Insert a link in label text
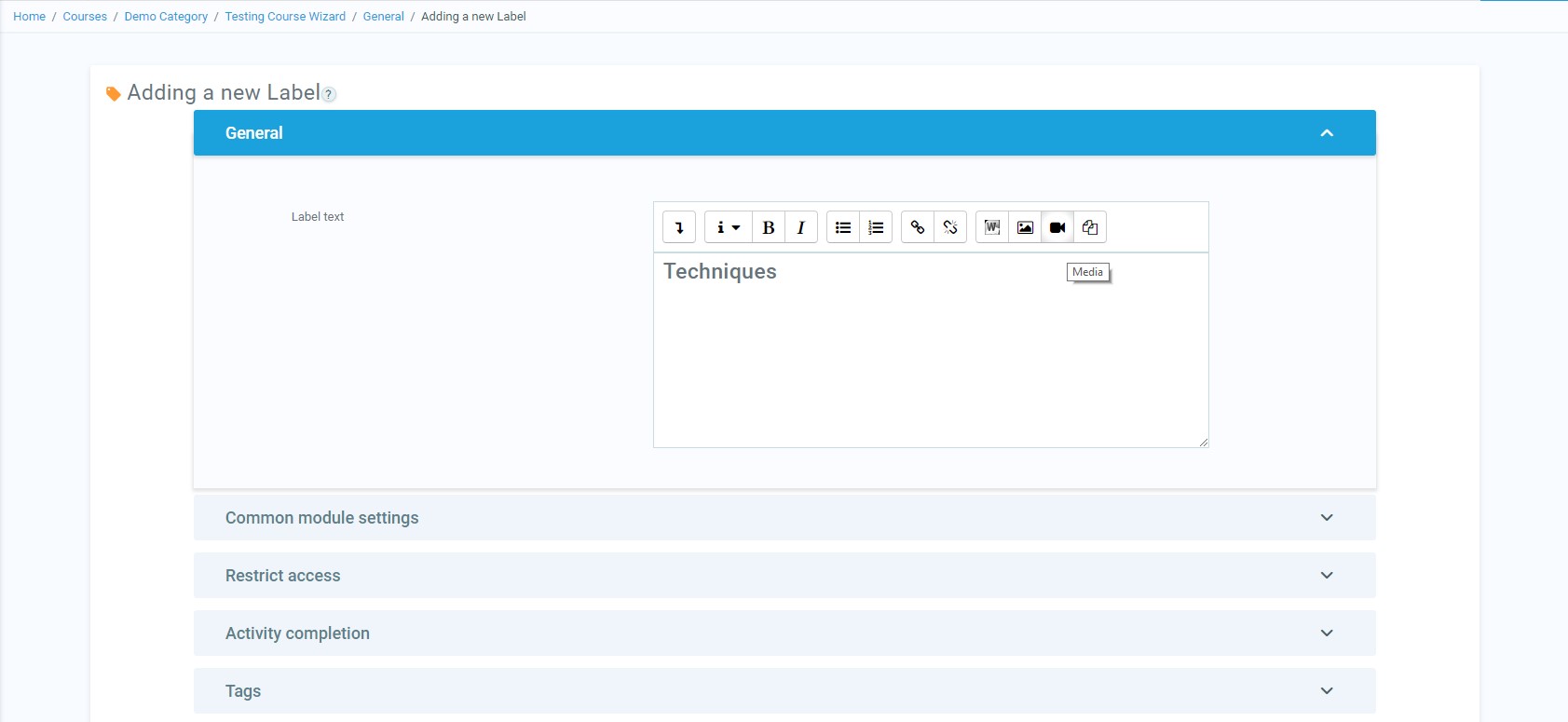This screenshot has width=1568, height=722. click(x=918, y=227)
